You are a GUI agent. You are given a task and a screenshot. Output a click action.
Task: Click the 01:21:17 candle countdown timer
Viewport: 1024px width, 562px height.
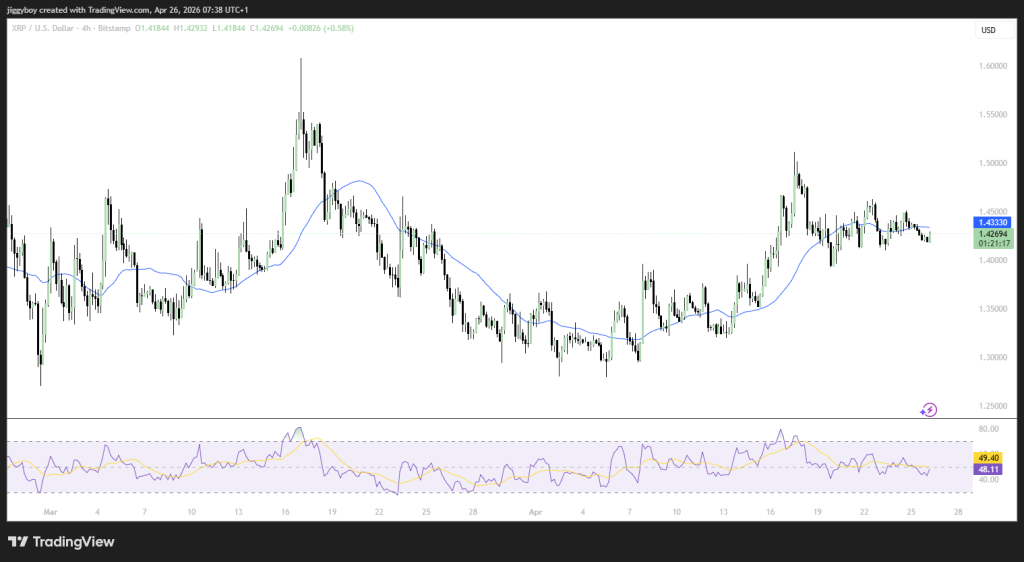pyautogui.click(x=992, y=243)
